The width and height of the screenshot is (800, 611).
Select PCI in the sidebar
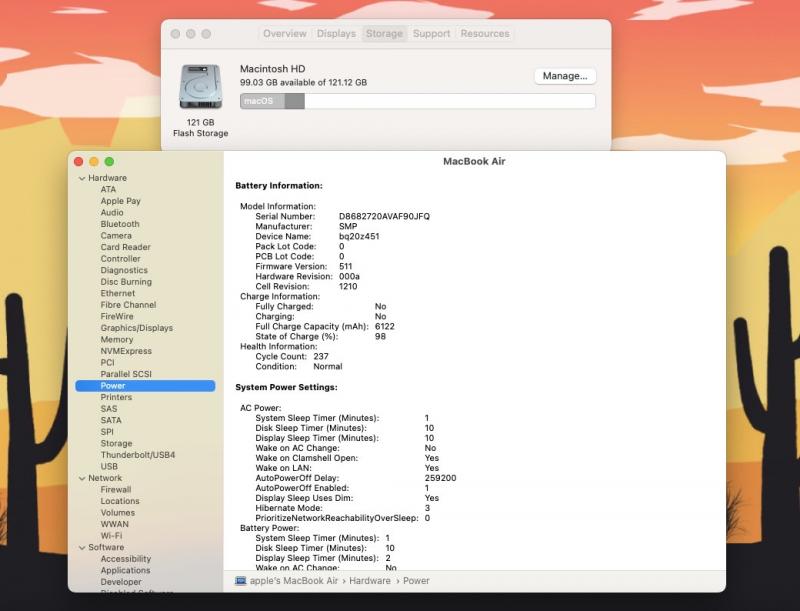point(107,363)
